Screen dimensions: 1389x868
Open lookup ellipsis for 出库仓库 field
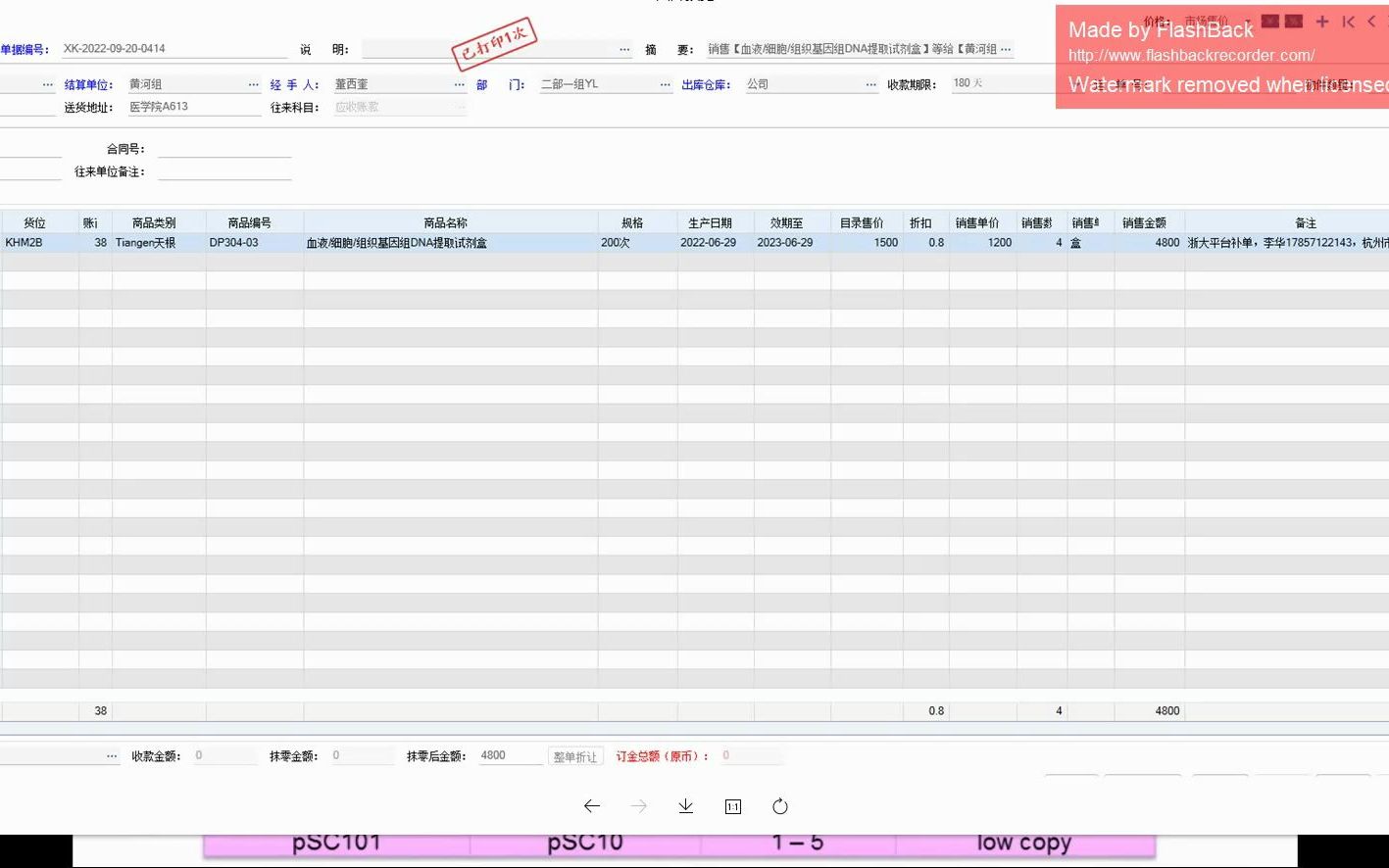tap(870, 84)
